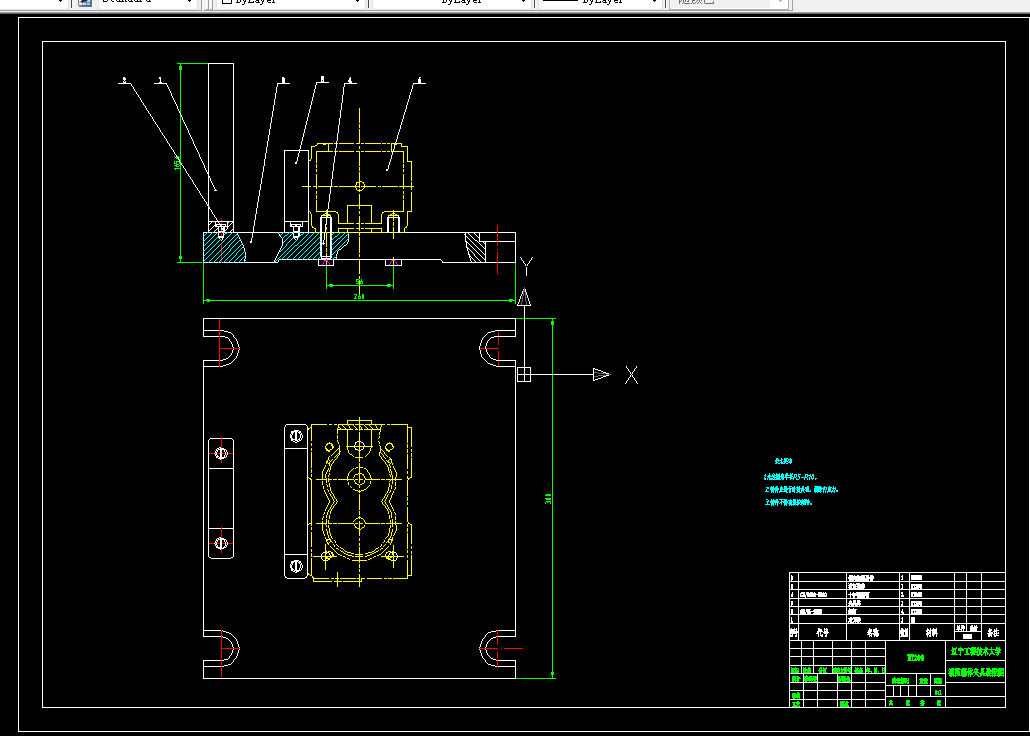Select the 代号 column header in parts list
Viewport: 1030px width, 736px height.
pos(822,633)
